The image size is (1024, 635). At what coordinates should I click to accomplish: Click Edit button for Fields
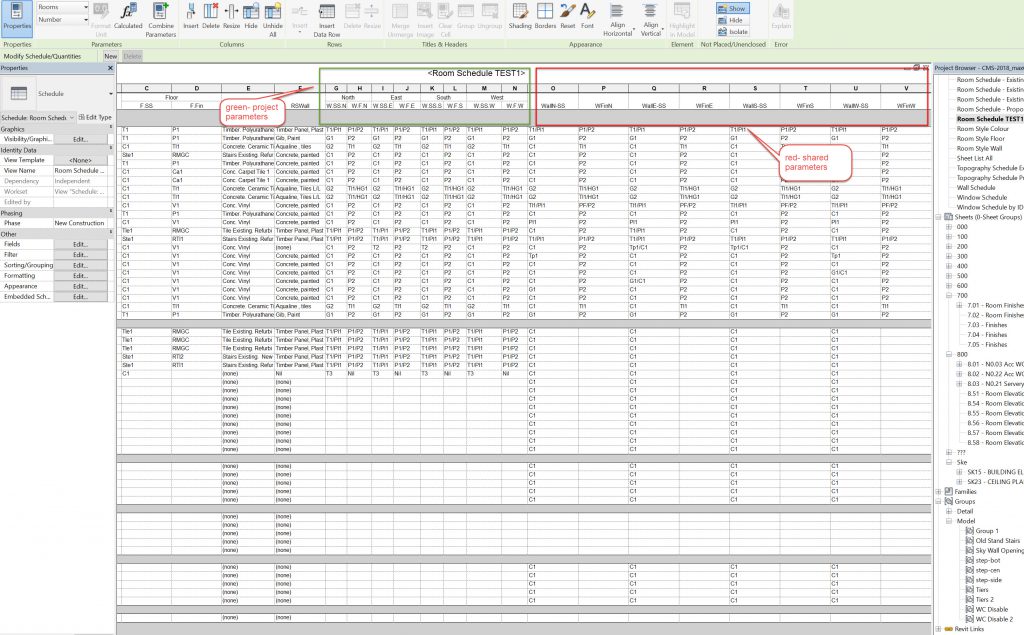coord(80,245)
